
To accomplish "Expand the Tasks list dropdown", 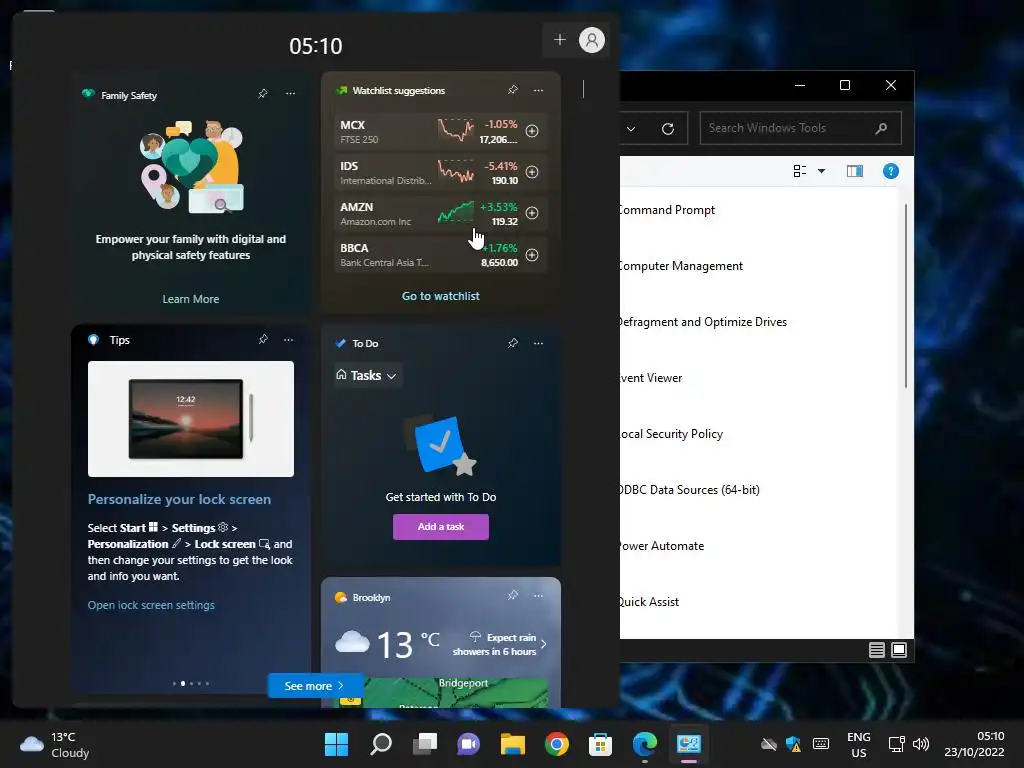I will coord(367,376).
